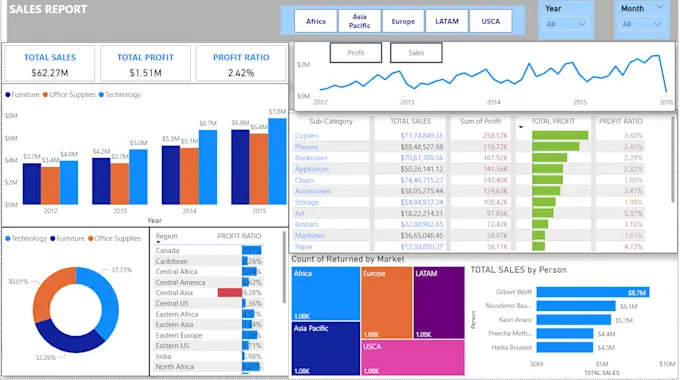
Task: Click the TOTAL SALES card
Action: pos(49,64)
